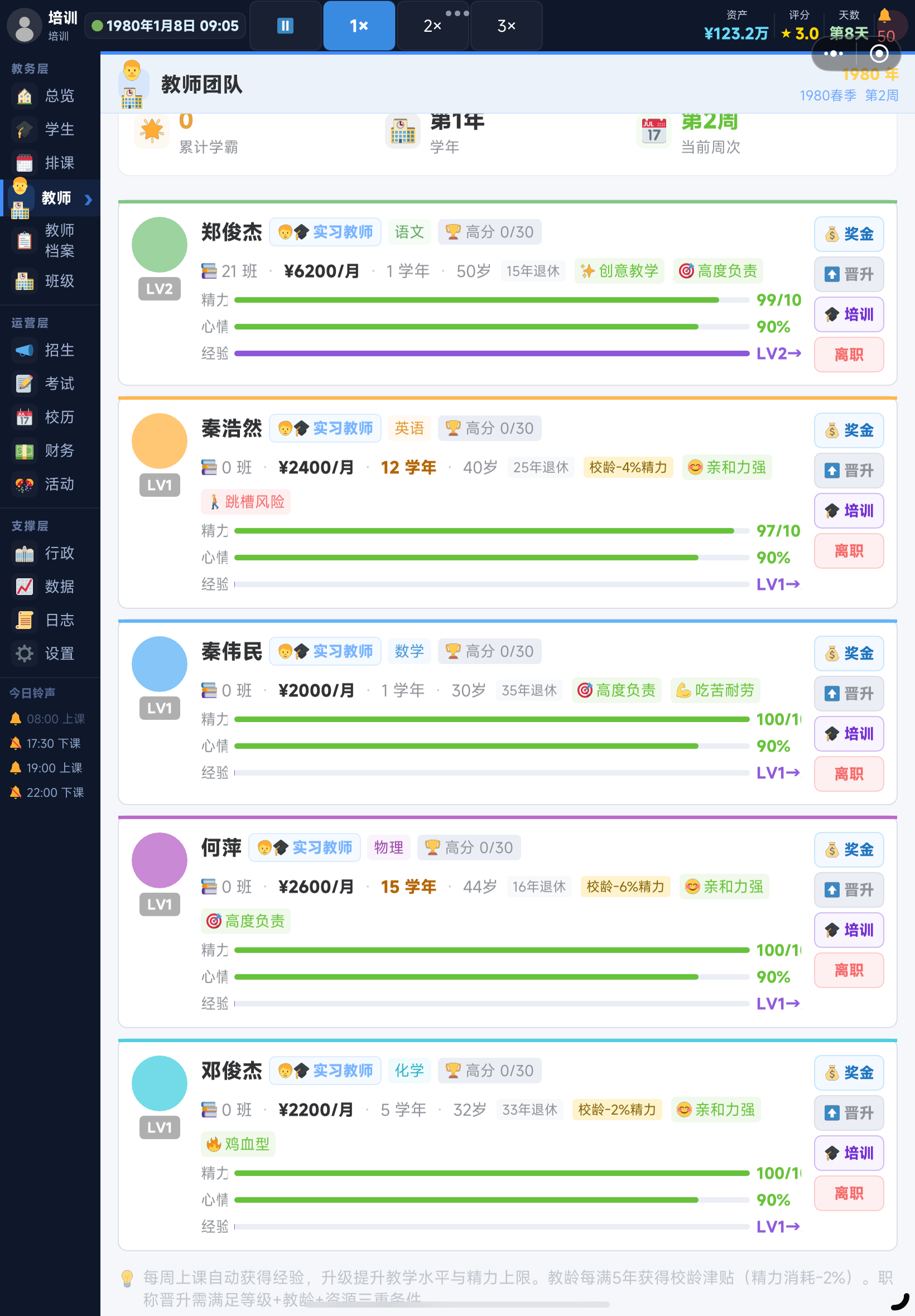Viewport: 915px width, 1316px height.
Task: Open the 招生 megaphone icon
Action: pyautogui.click(x=24, y=350)
